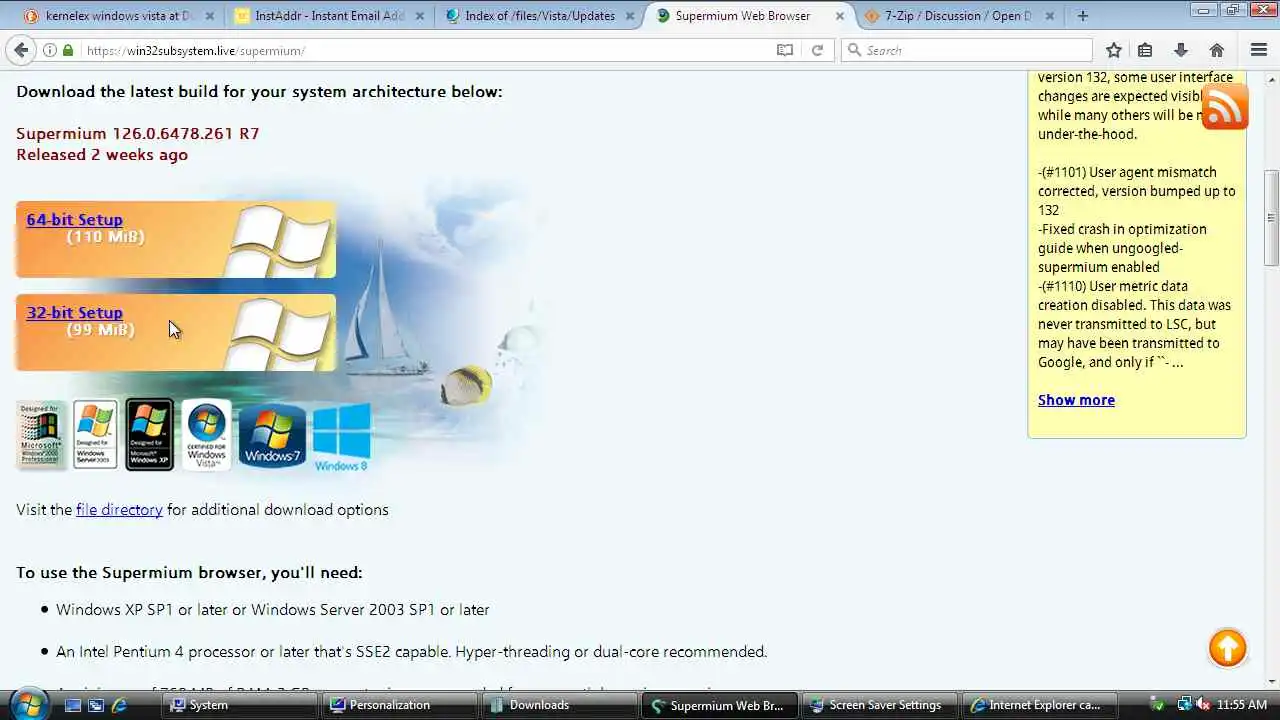Click the Windows Server 2003 logo badge
This screenshot has width=1280, height=720.
[95, 435]
